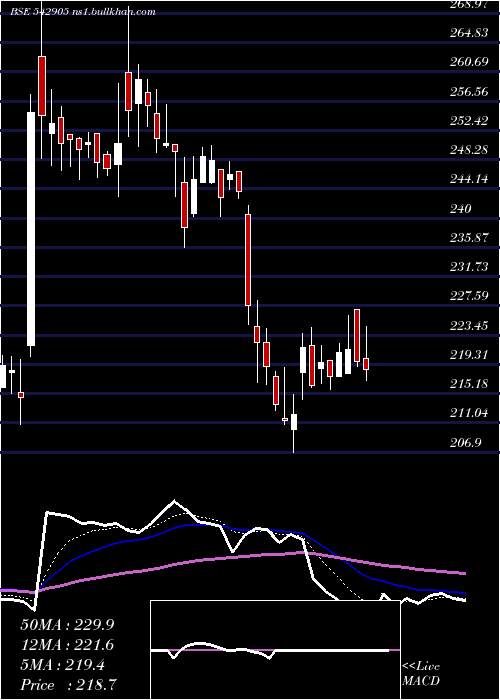The height and width of the screenshot is (700, 500).
Task: Click the Price : 218.7 label
Action: point(70,685)
